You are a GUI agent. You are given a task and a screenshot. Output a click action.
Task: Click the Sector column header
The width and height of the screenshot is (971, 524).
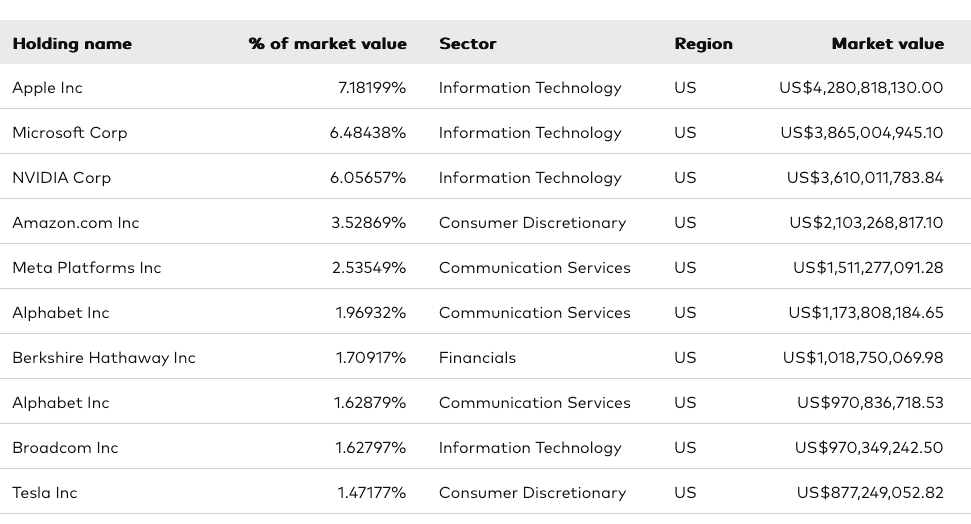point(468,44)
